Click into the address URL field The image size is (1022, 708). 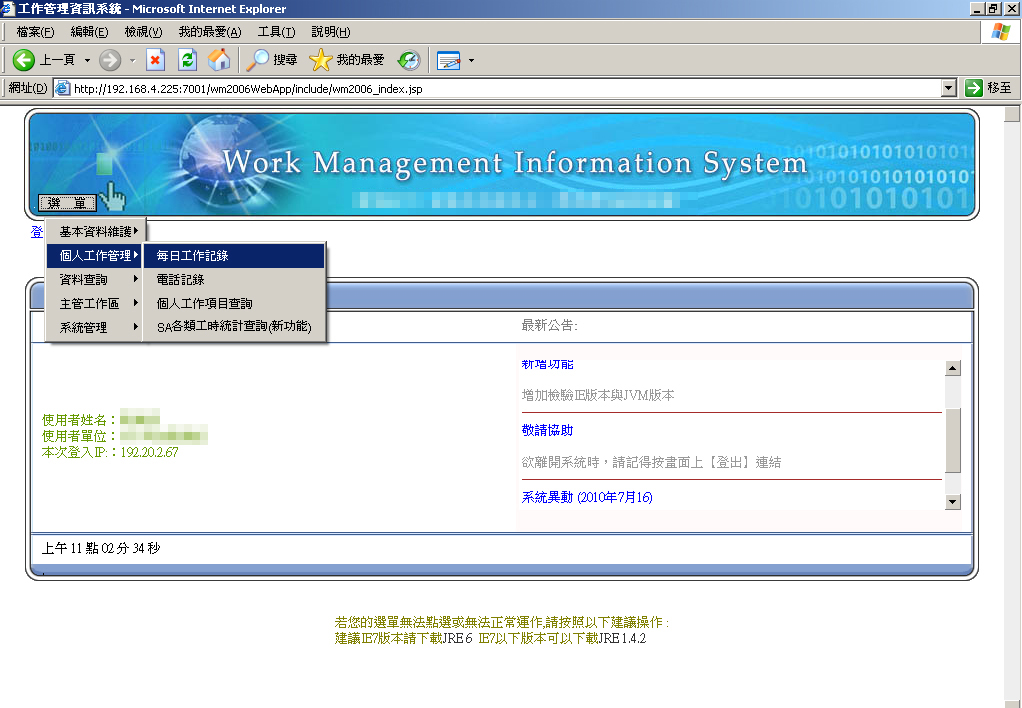click(500, 88)
